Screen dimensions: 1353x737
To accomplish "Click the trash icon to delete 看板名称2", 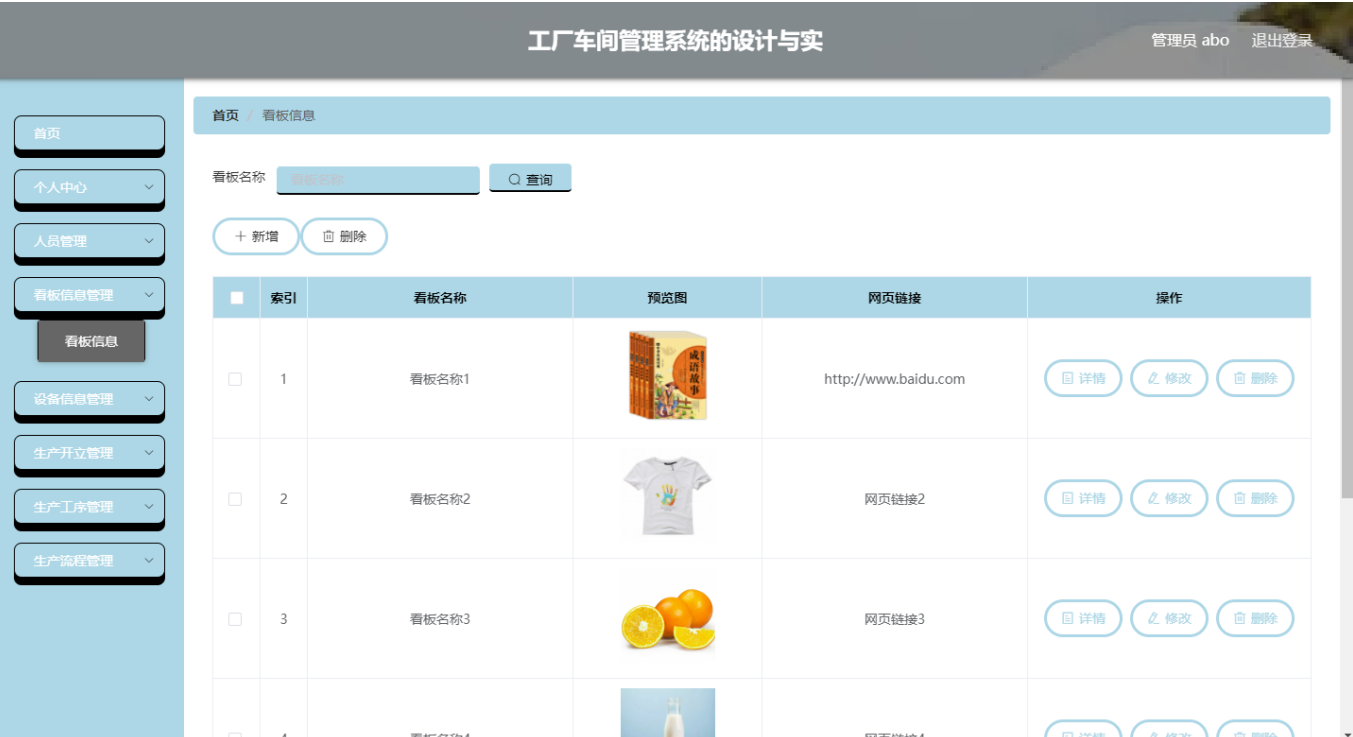I will click(x=1240, y=497).
